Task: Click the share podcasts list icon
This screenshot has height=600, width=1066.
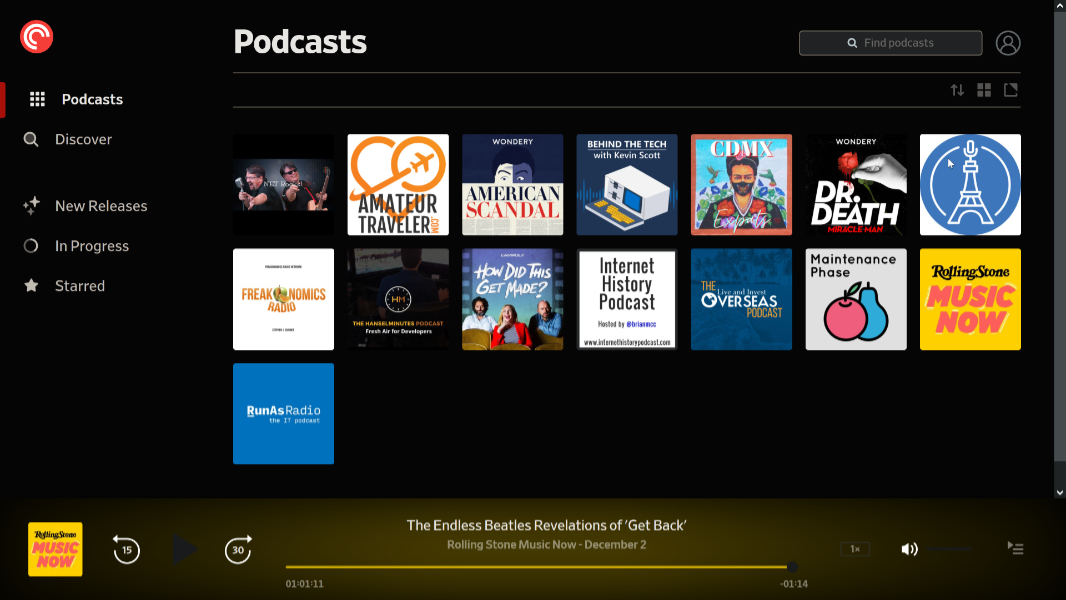Action: pyautogui.click(x=1011, y=90)
